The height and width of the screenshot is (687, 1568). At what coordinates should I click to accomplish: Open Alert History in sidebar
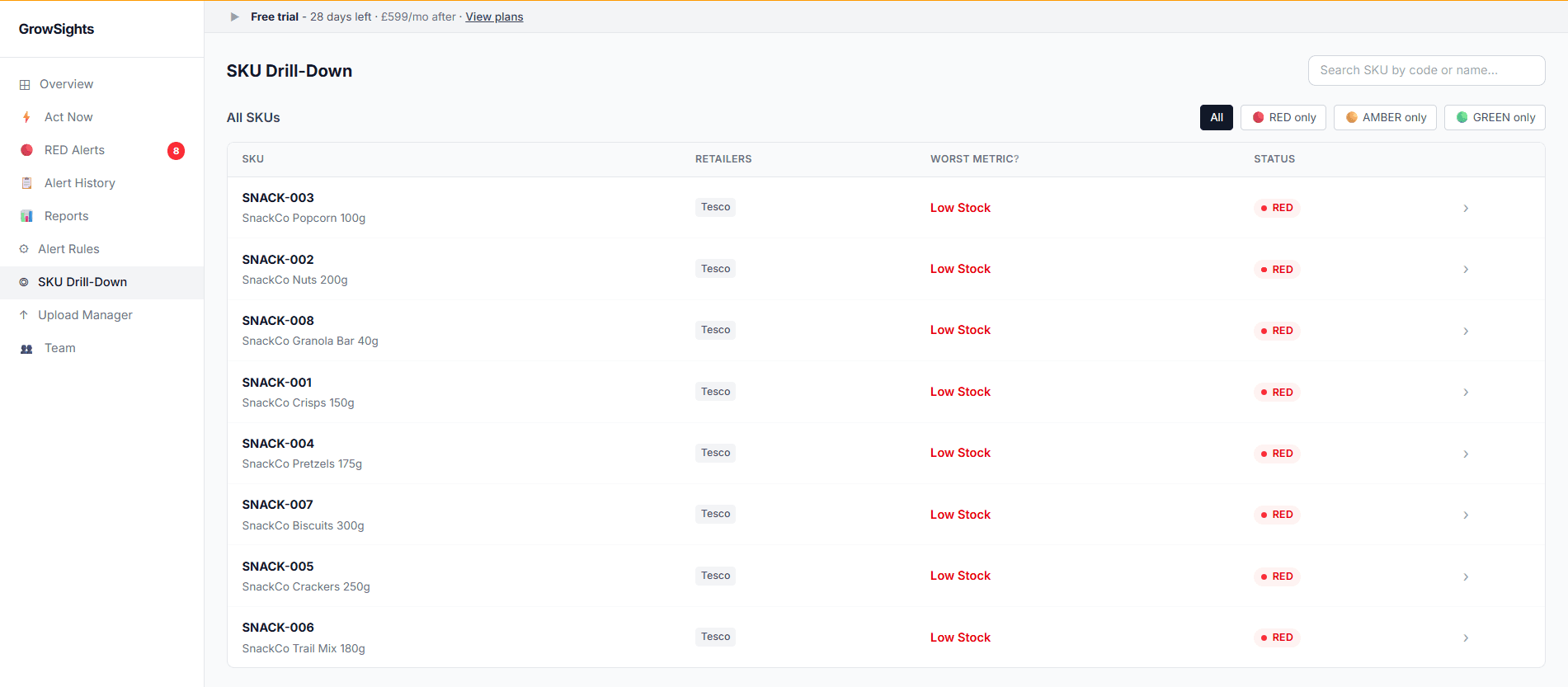pyautogui.click(x=101, y=183)
